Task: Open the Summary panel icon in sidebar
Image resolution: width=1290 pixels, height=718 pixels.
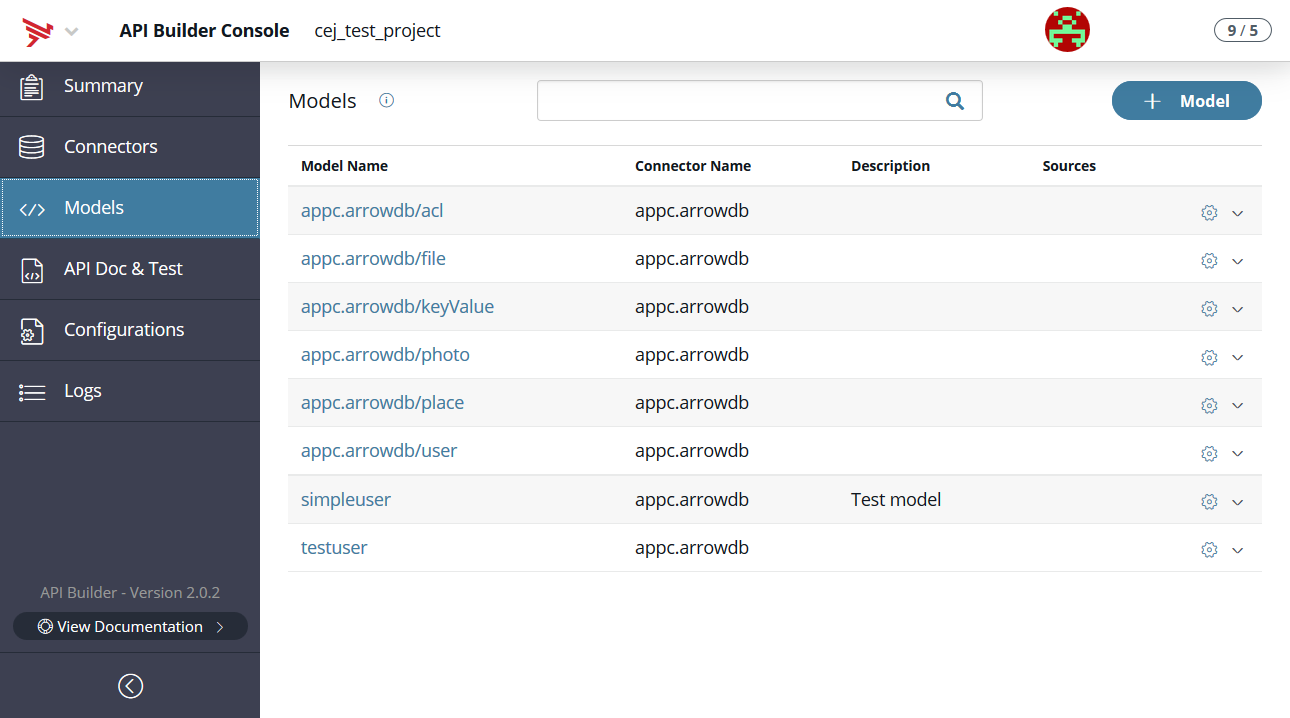Action: click(x=31, y=85)
